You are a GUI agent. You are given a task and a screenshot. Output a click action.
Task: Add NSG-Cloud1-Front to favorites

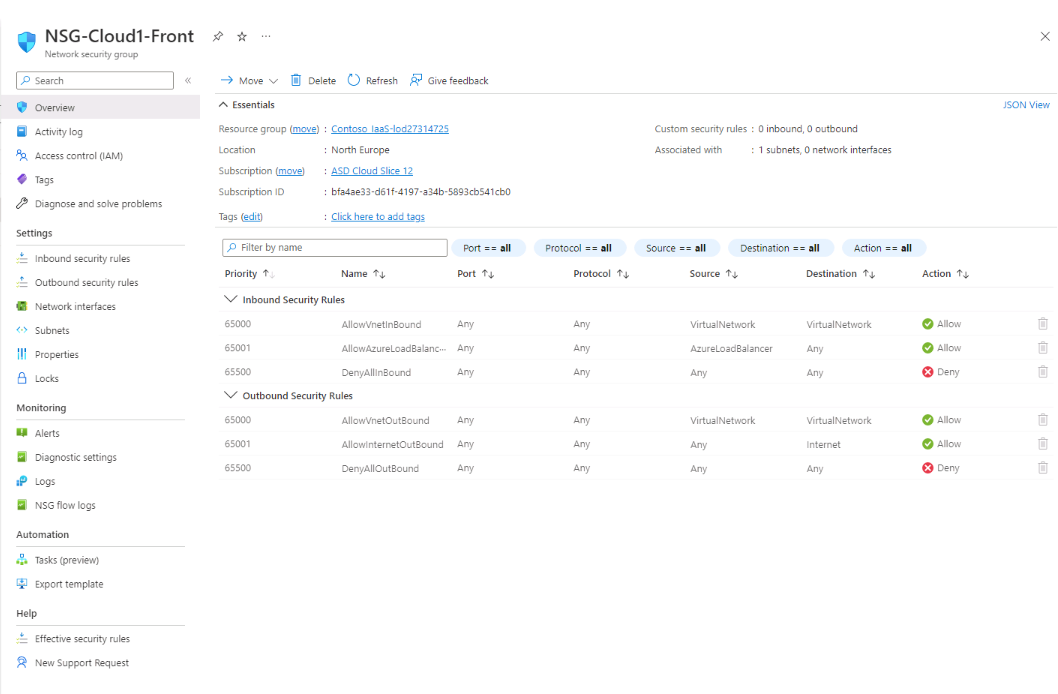(x=241, y=36)
